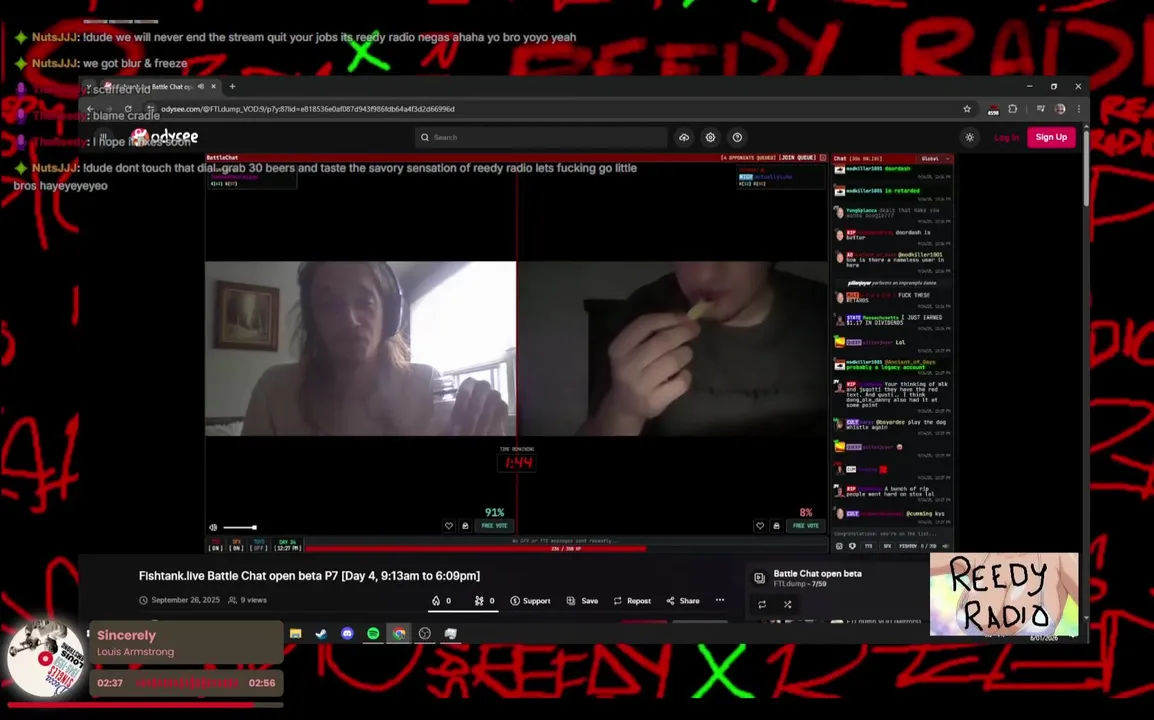The width and height of the screenshot is (1154, 720).
Task: Click the Share button
Action: click(x=683, y=601)
